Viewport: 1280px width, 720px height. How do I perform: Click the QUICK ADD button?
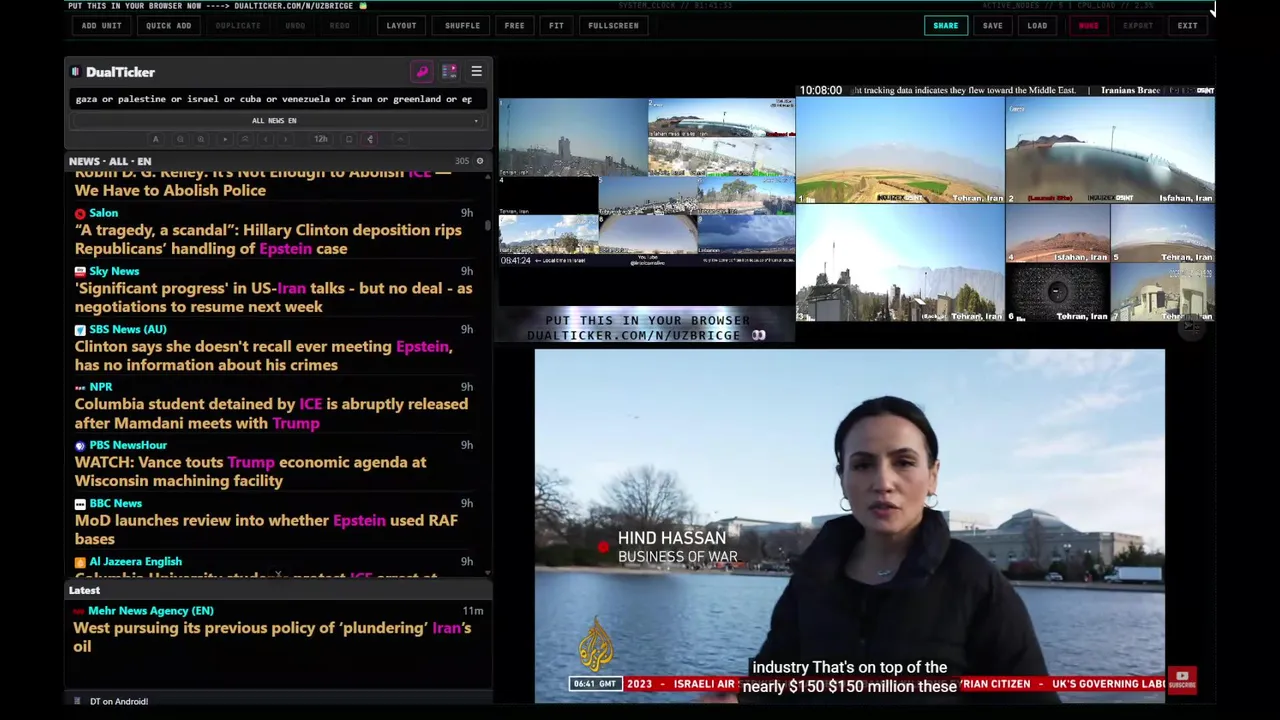[x=168, y=25]
